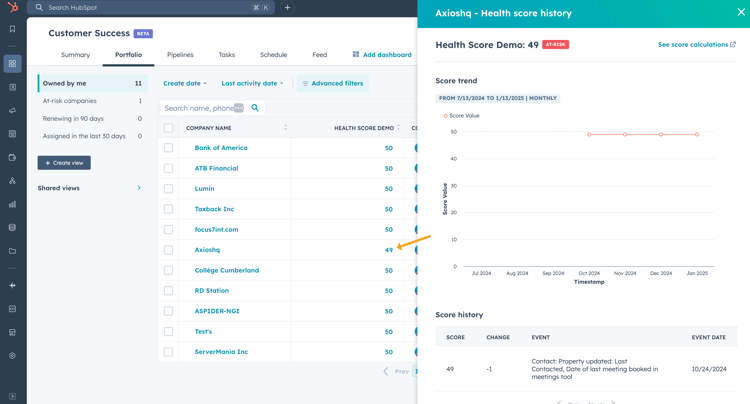The height and width of the screenshot is (404, 750).
Task: Click the magnifier icon in Search HubSpot bar
Action: (x=39, y=8)
